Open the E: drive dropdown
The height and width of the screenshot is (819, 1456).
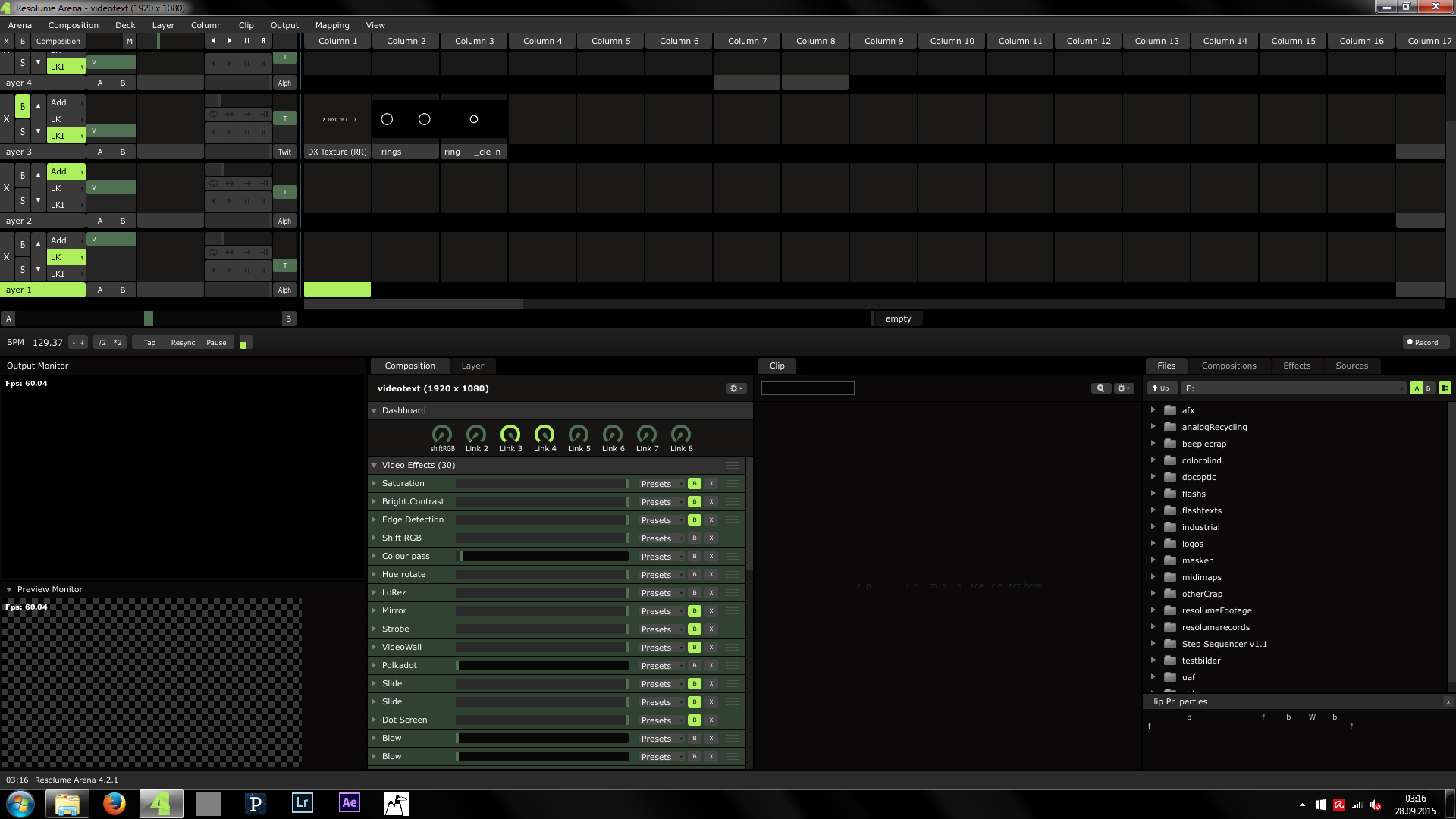(1293, 388)
